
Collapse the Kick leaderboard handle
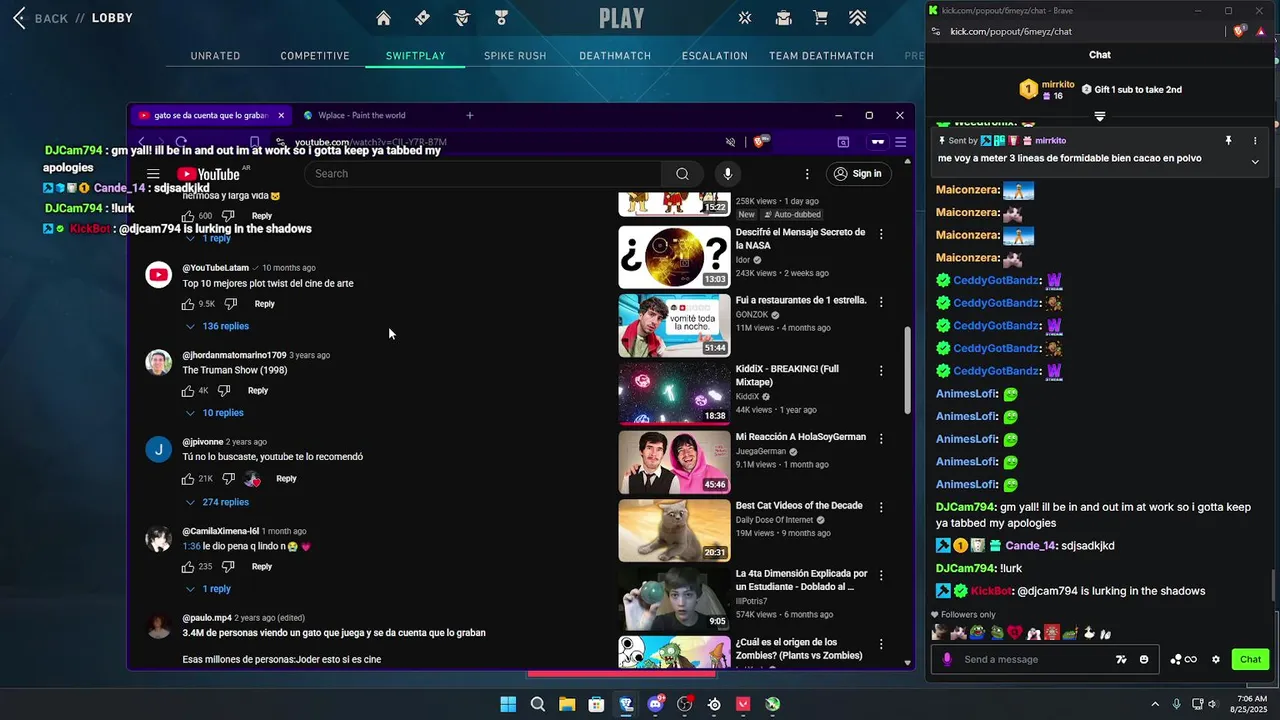(1099, 116)
